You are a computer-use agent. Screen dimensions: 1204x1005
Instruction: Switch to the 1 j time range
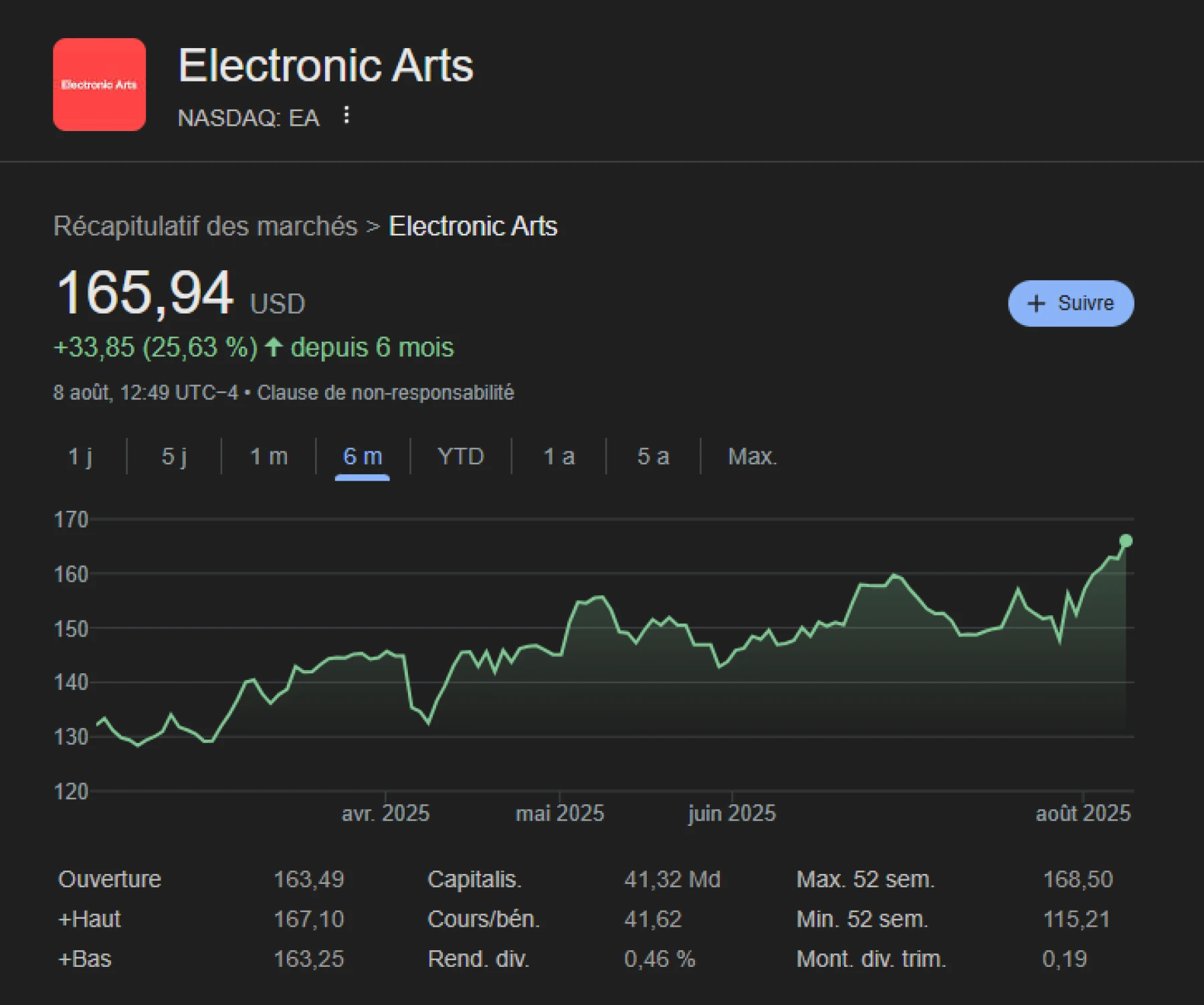(x=82, y=457)
